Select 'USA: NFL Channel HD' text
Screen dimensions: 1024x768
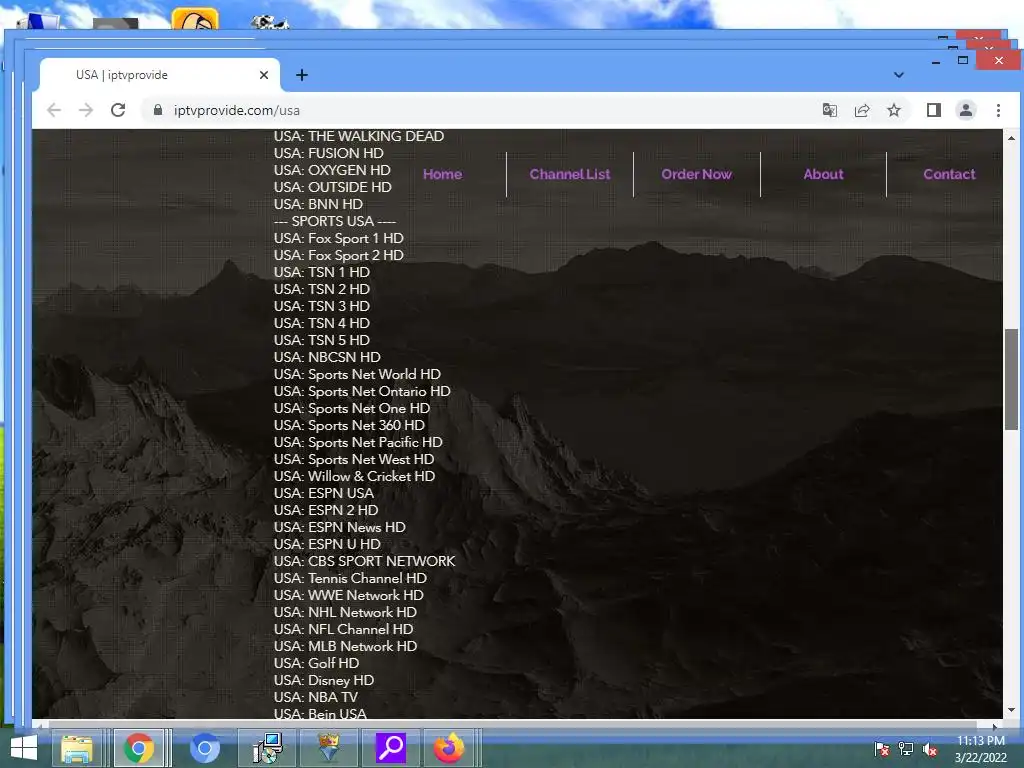click(344, 629)
